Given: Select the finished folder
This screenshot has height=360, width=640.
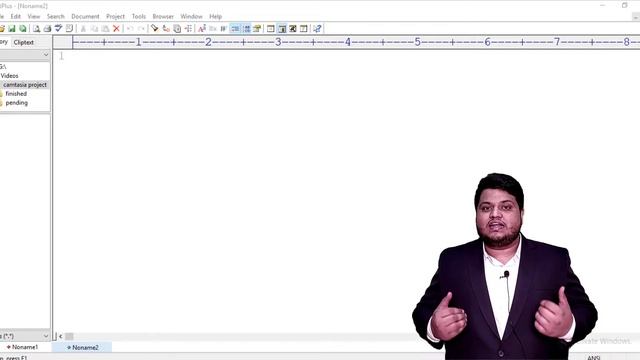Looking at the screenshot, I should pyautogui.click(x=16, y=94).
